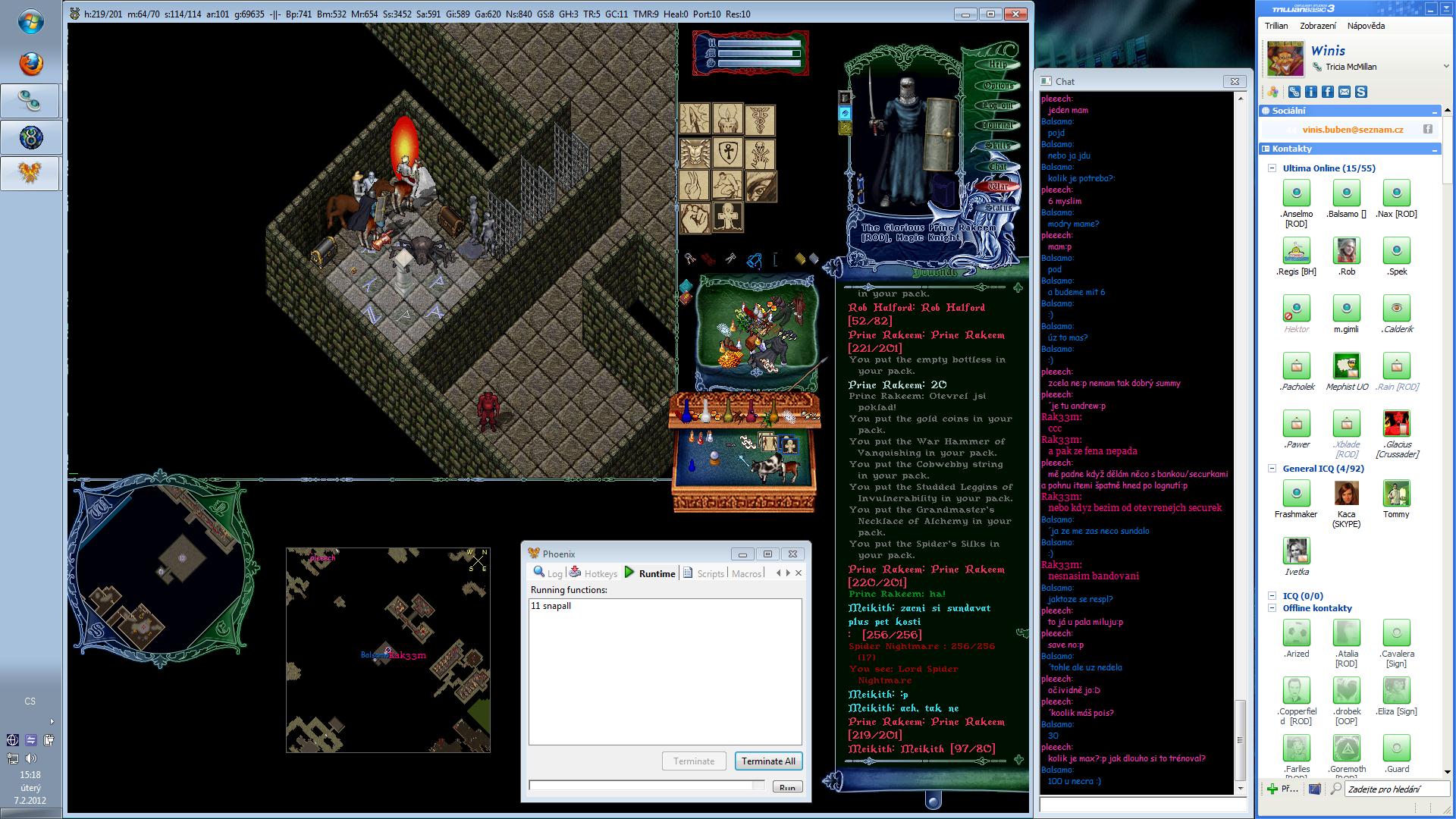Use the clenched fist skill icon

[695, 218]
